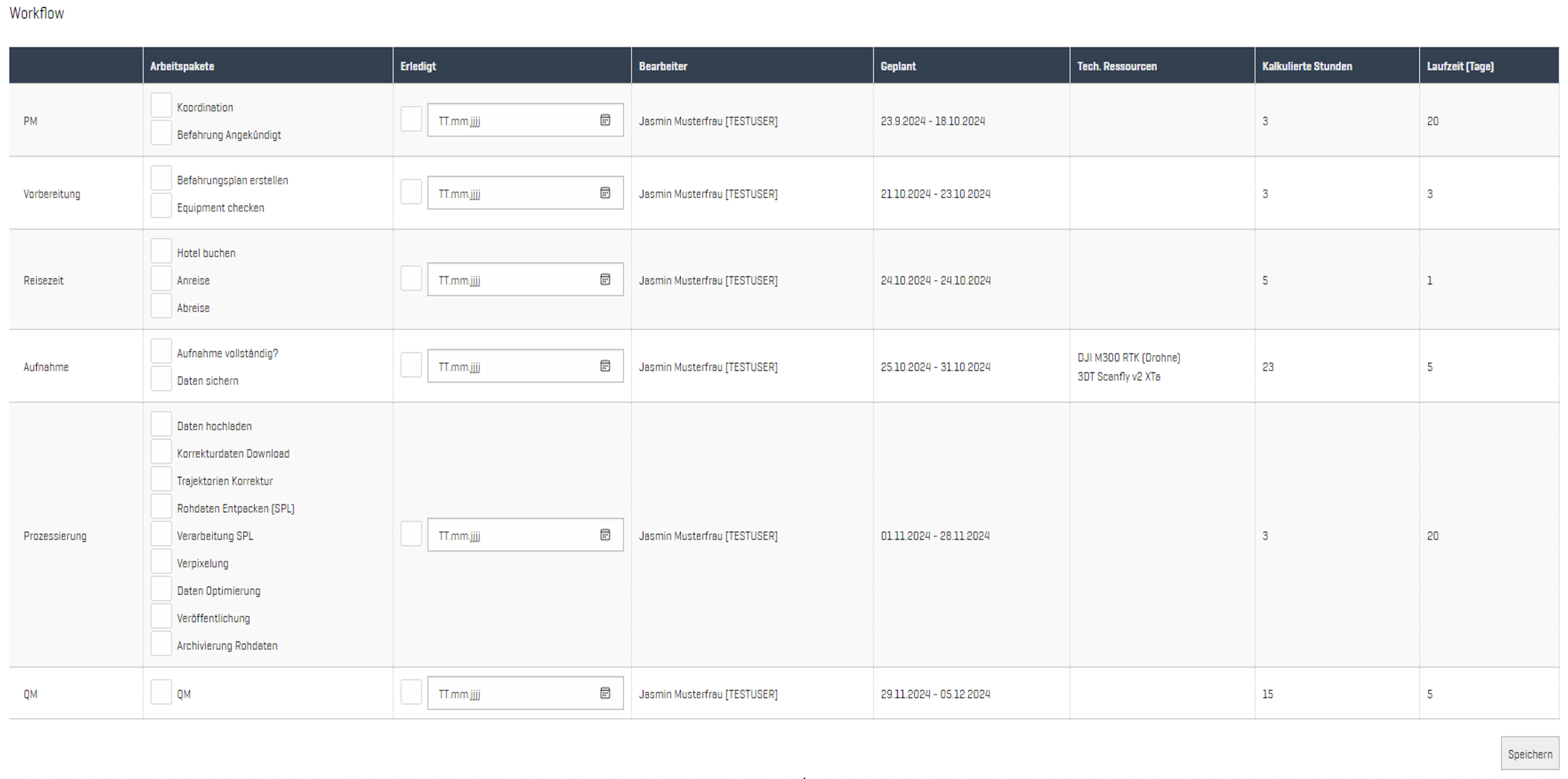The height and width of the screenshot is (779, 1568).
Task: Tick the Hotel buchen checkbox
Action: click(x=161, y=251)
